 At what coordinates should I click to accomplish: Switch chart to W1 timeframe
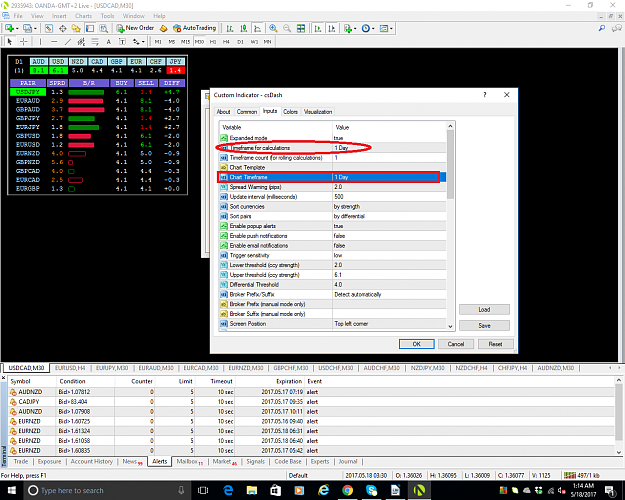254,41
